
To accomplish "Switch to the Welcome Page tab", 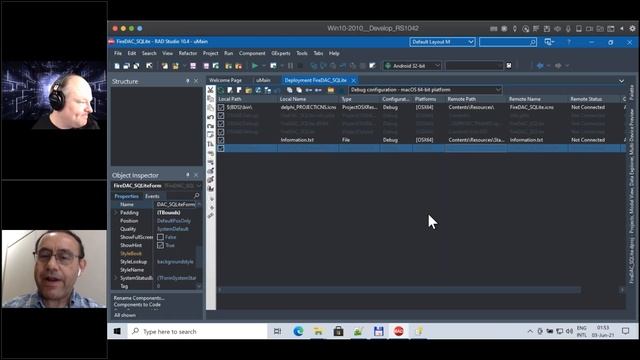I will coord(225,80).
